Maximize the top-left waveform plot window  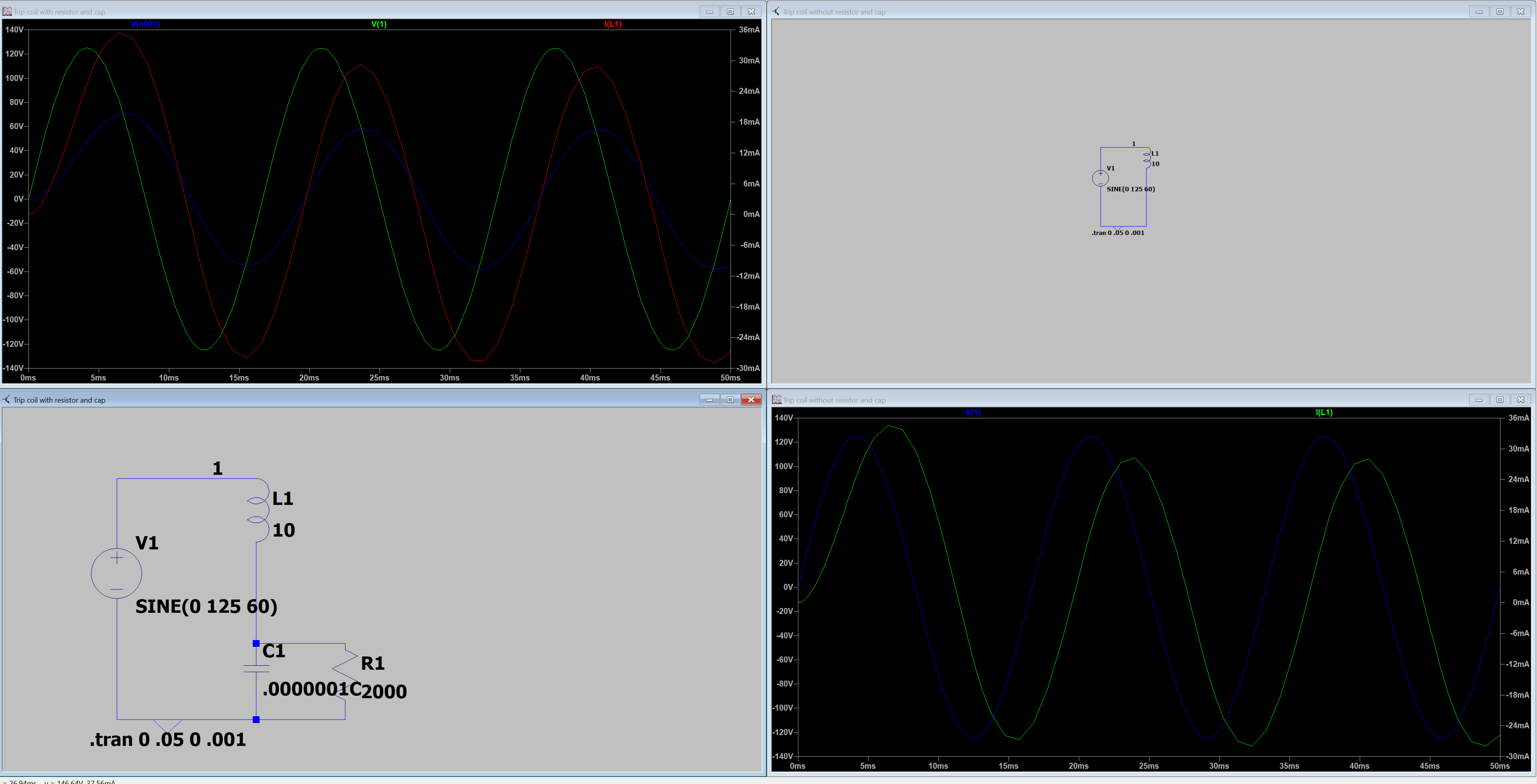[x=730, y=11]
